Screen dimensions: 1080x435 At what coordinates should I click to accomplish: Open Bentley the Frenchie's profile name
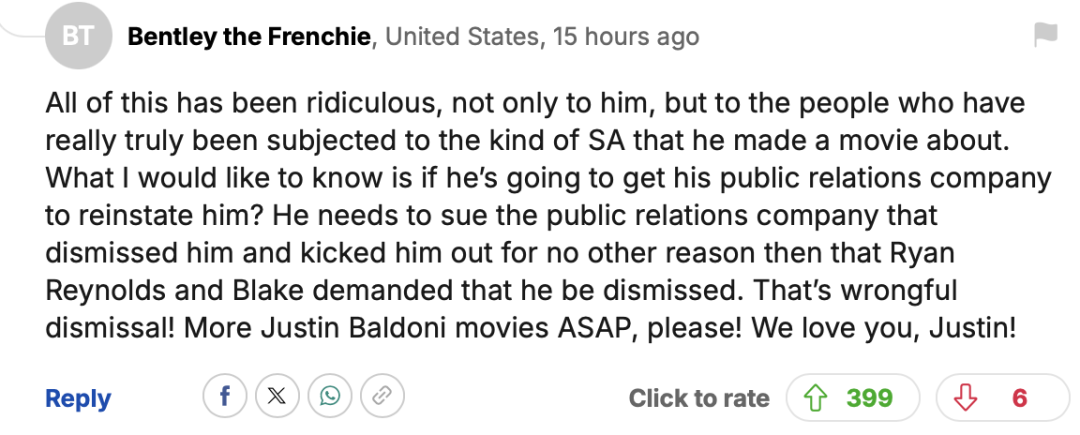tap(250, 37)
